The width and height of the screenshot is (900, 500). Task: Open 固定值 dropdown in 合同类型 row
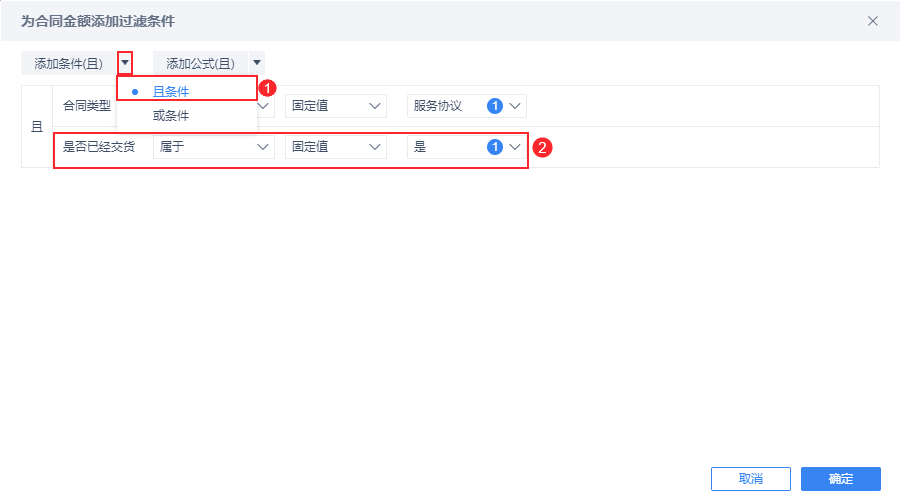(335, 106)
